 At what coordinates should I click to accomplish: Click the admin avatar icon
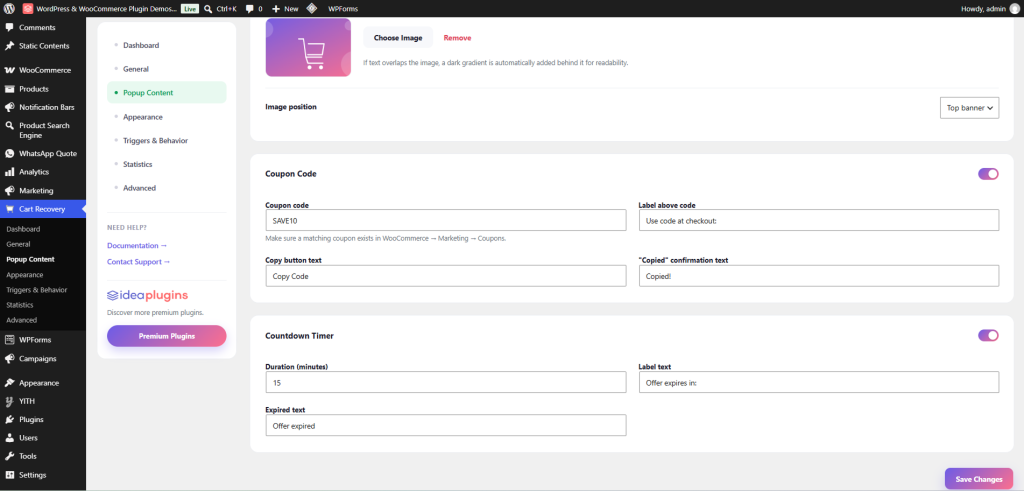pos(1014,8)
